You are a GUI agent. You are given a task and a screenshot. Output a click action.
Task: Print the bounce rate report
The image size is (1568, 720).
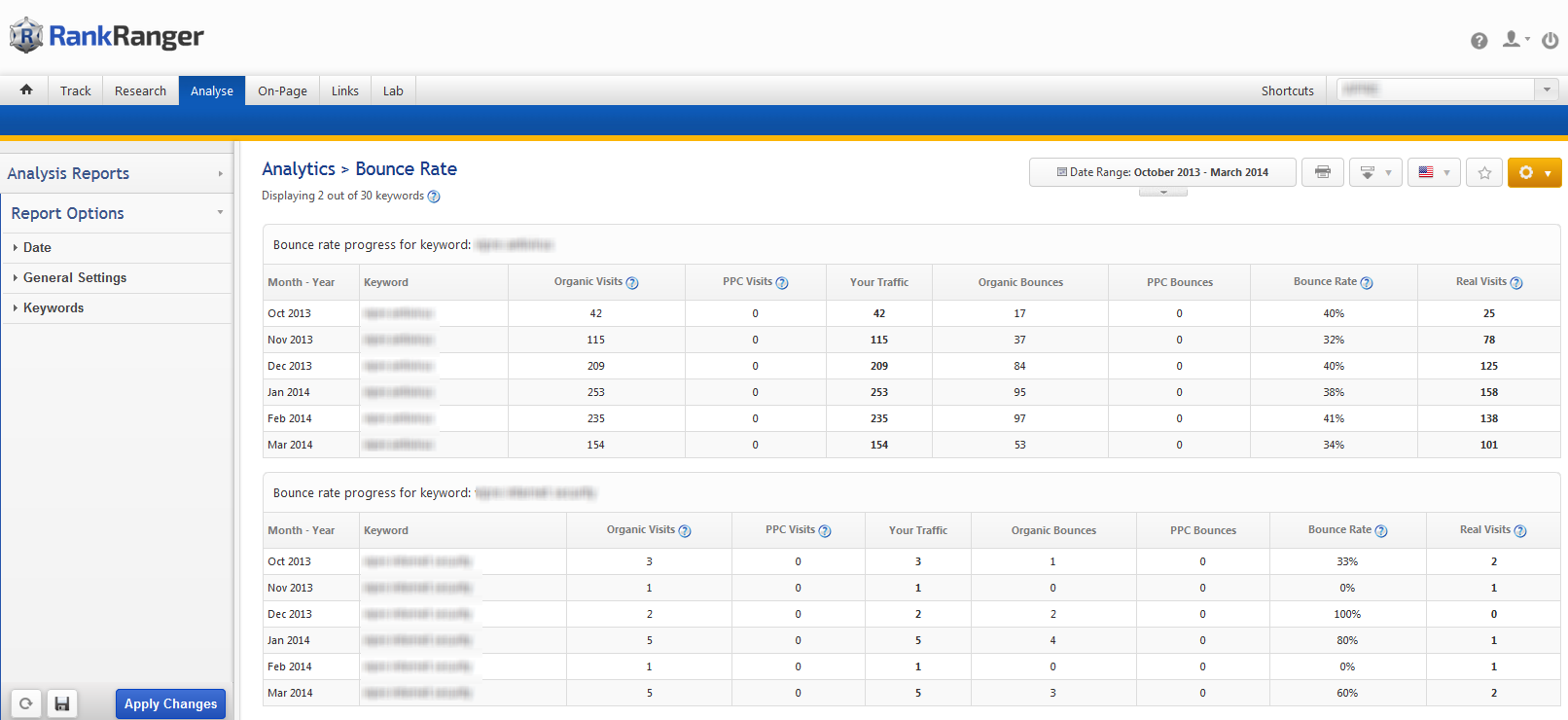[1322, 172]
